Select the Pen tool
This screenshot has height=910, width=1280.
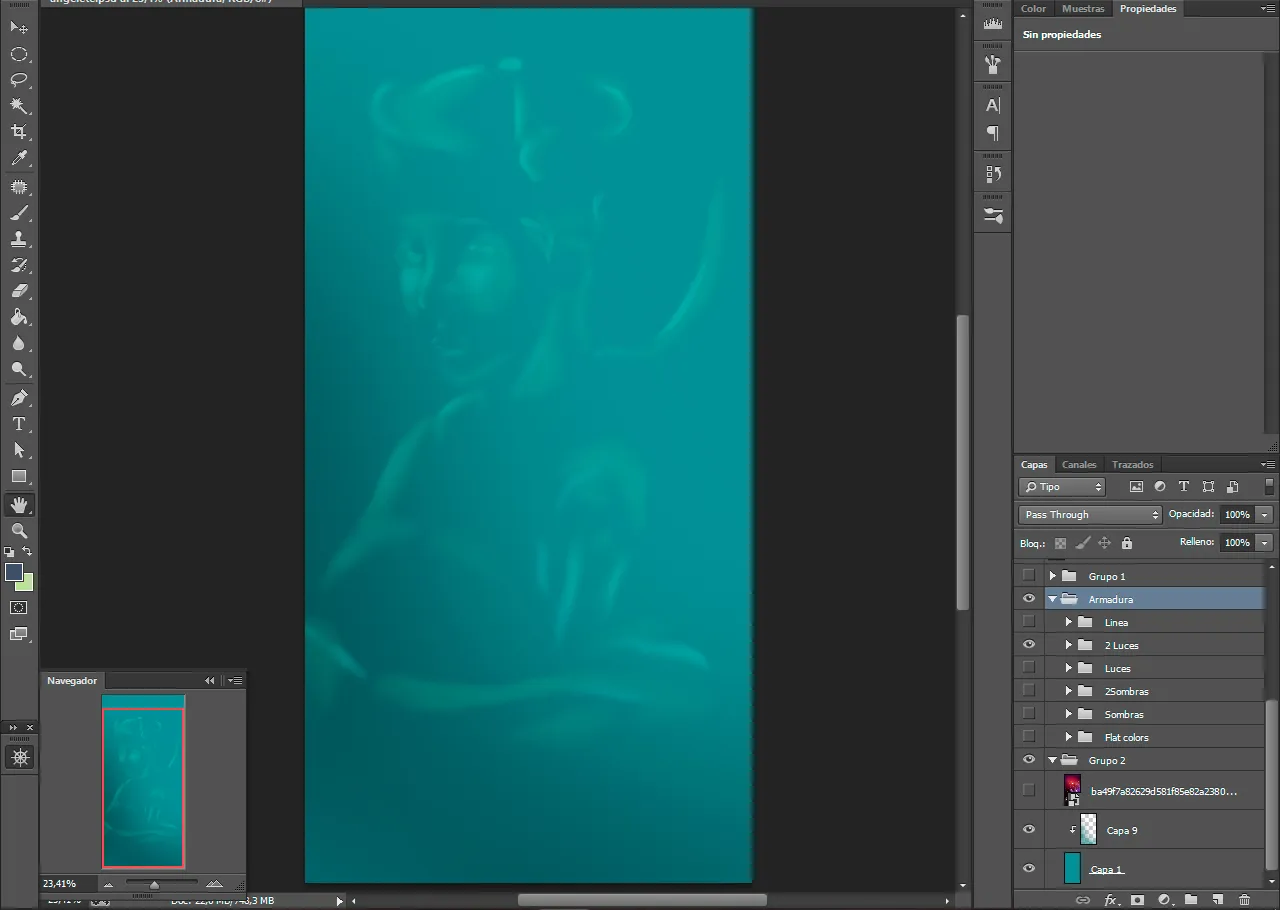pyautogui.click(x=19, y=398)
